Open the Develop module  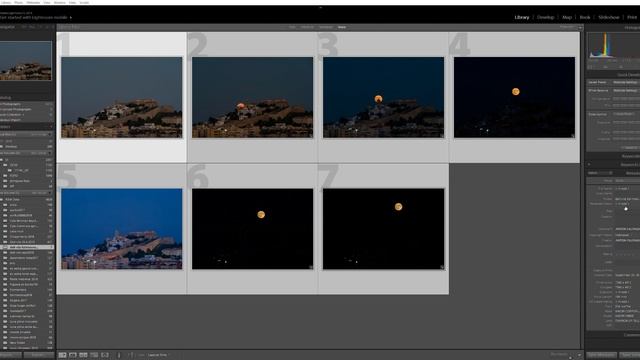click(545, 18)
